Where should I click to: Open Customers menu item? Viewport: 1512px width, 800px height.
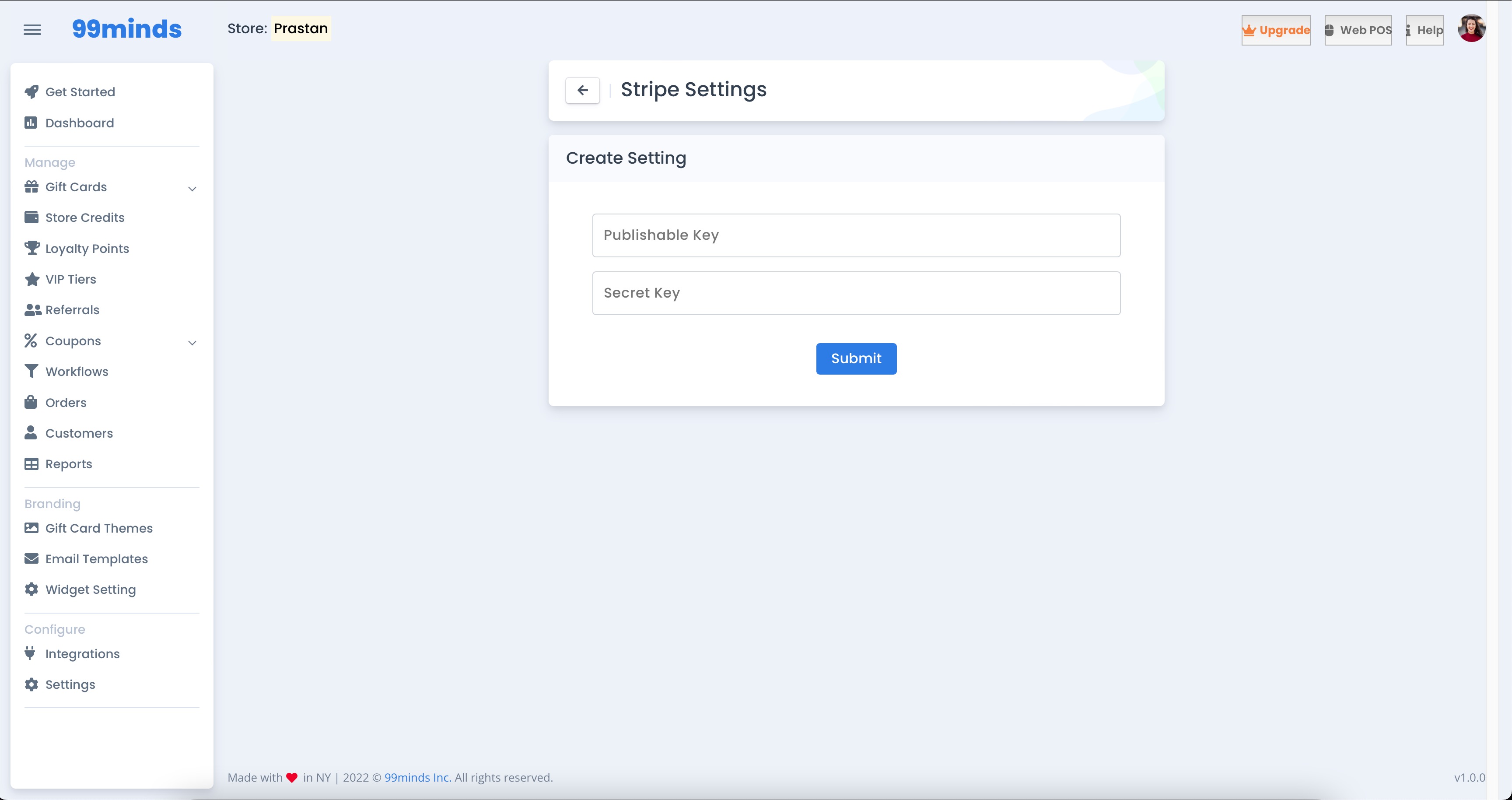79,432
